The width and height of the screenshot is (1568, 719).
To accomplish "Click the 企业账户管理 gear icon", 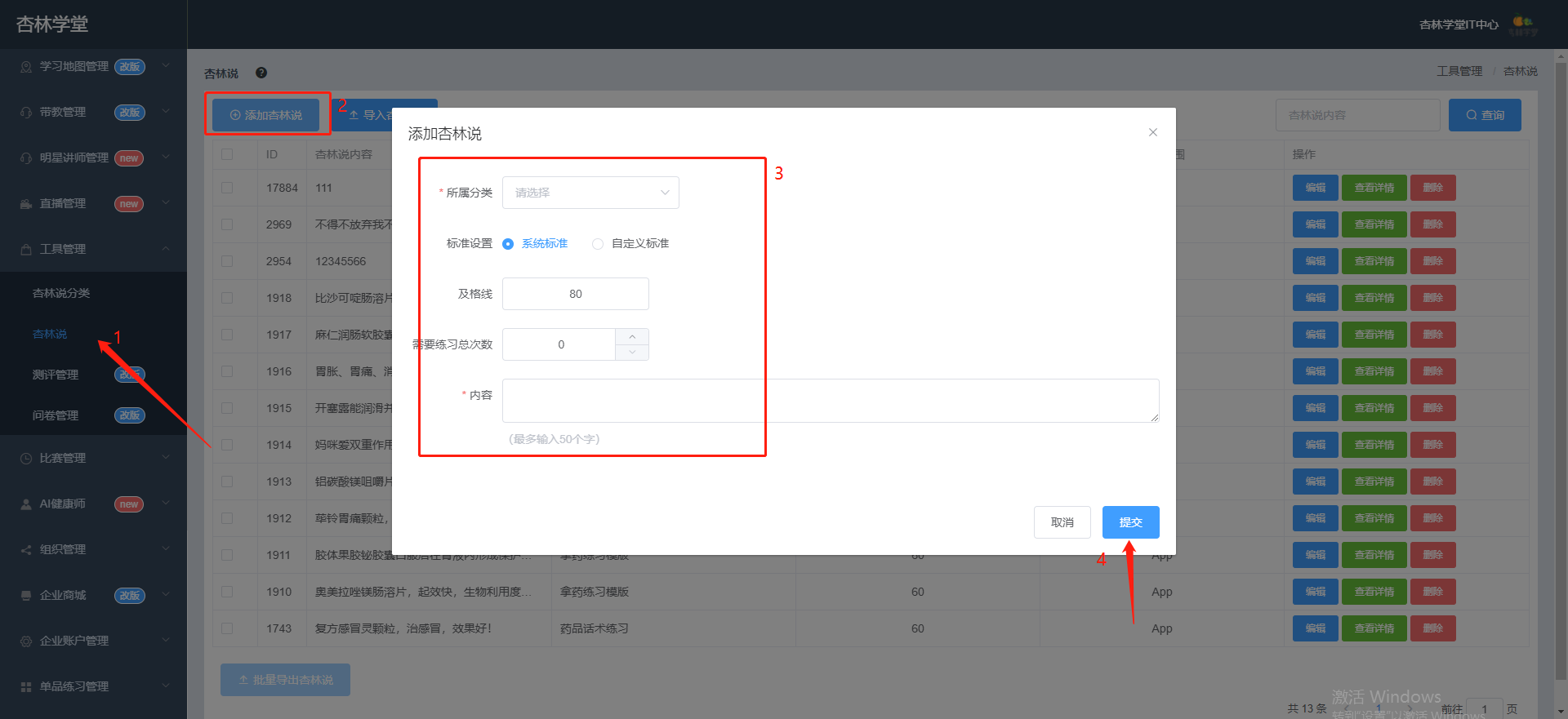I will (x=26, y=641).
